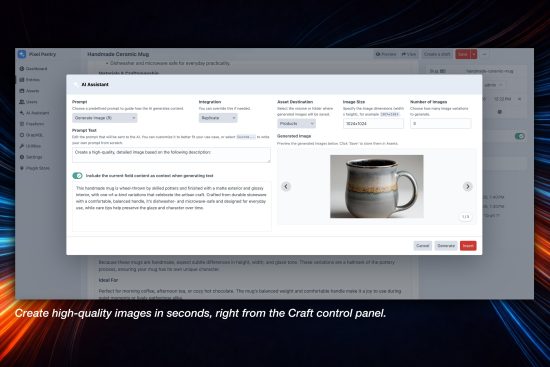Click the mug description context text box
Viewport: 550px width, 367px height.
pyautogui.click(x=172, y=206)
